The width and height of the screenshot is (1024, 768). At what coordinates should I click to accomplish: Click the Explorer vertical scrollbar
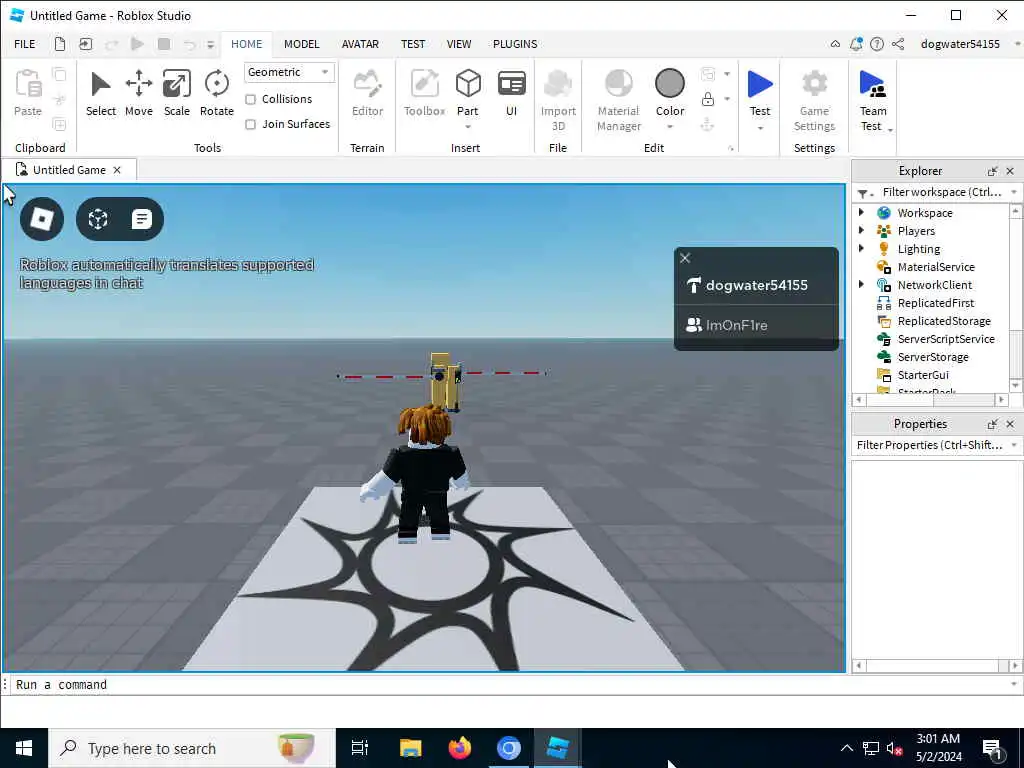(1015, 297)
